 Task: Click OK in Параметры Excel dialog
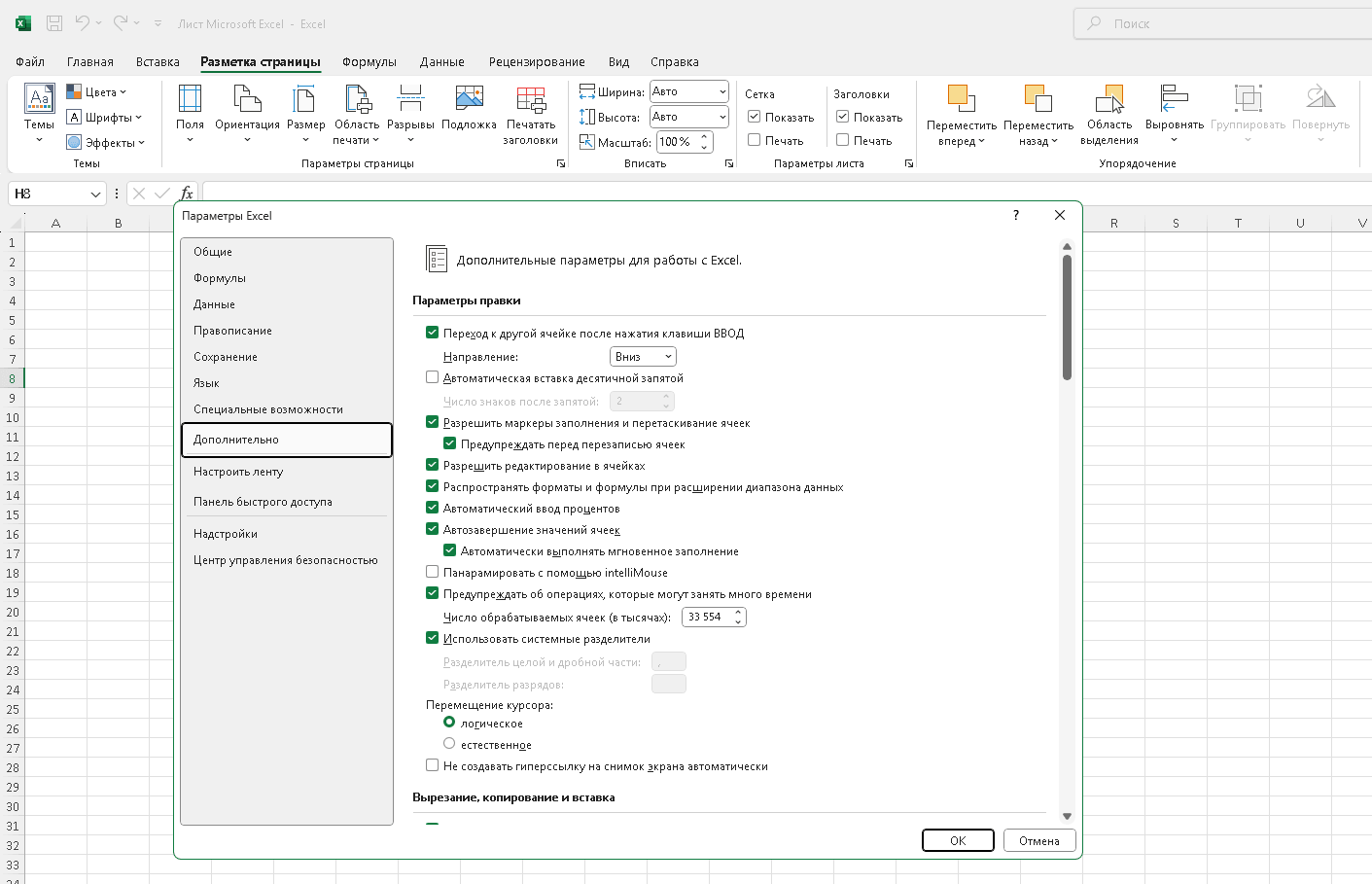point(958,840)
